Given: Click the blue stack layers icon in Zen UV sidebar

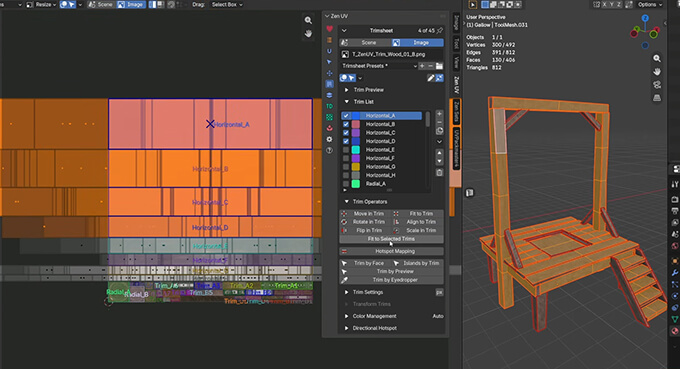Looking at the screenshot, I should (329, 95).
